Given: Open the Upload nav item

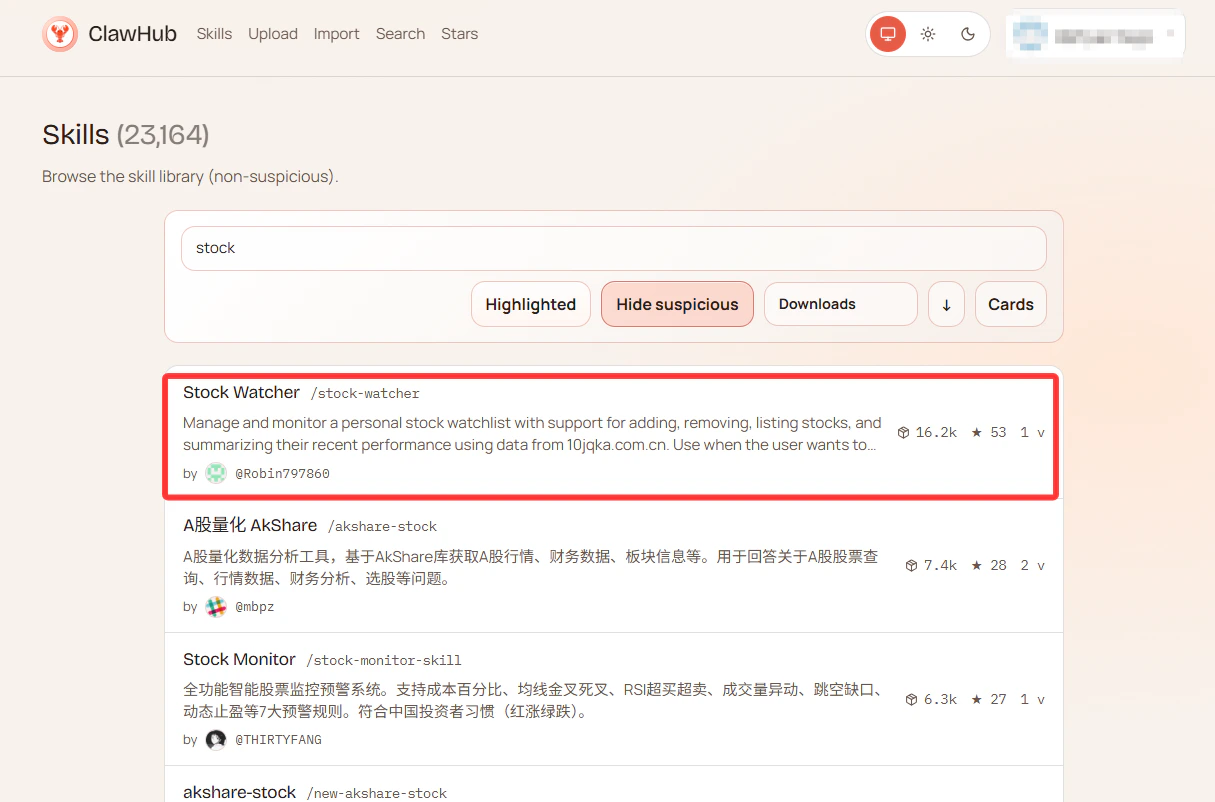Looking at the screenshot, I should coord(273,34).
